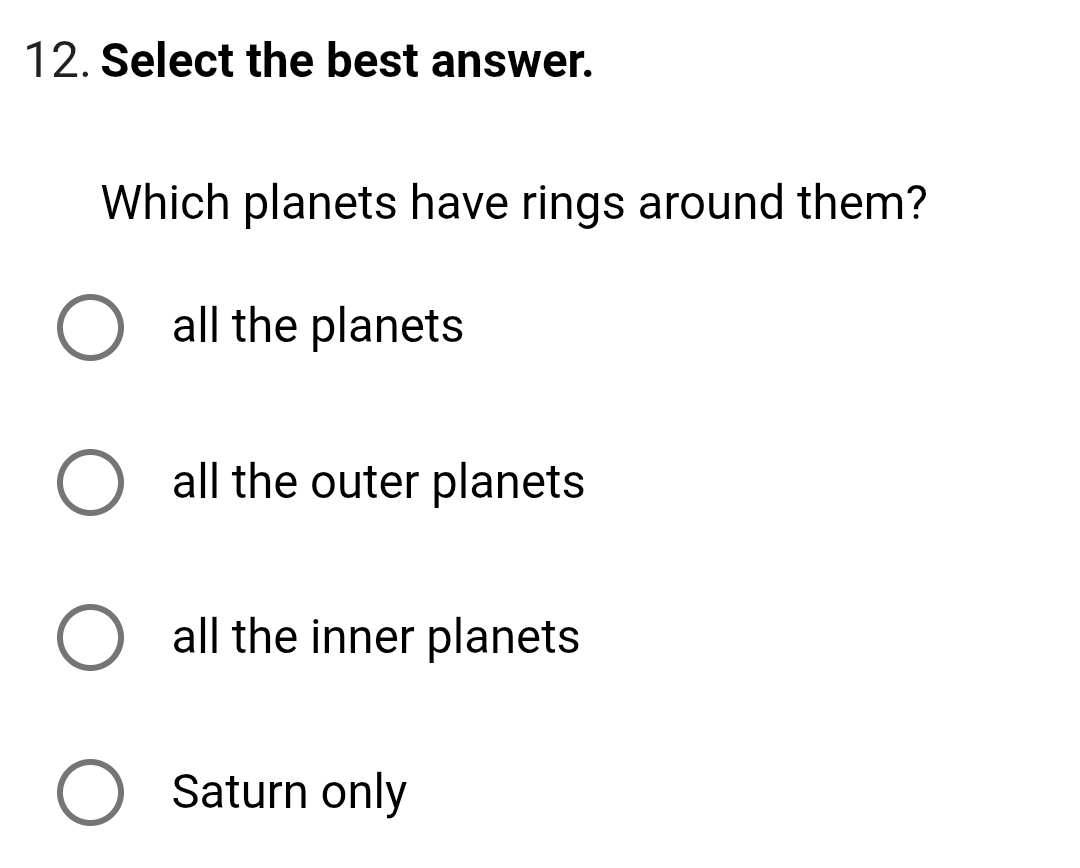Click the 'all the outer planets' label text
This screenshot has width=1080, height=868.
(378, 482)
